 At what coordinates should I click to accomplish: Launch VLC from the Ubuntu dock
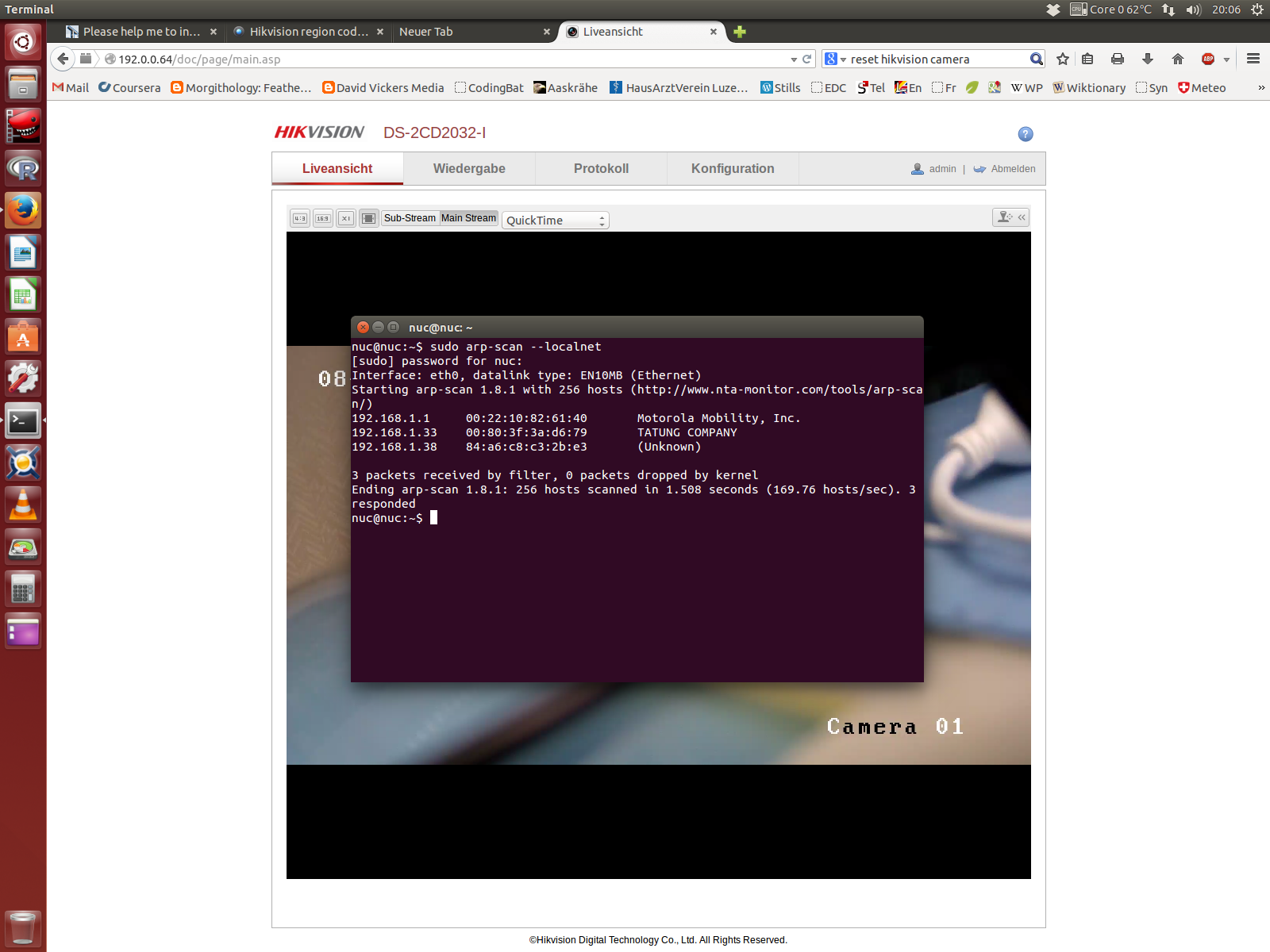click(23, 505)
